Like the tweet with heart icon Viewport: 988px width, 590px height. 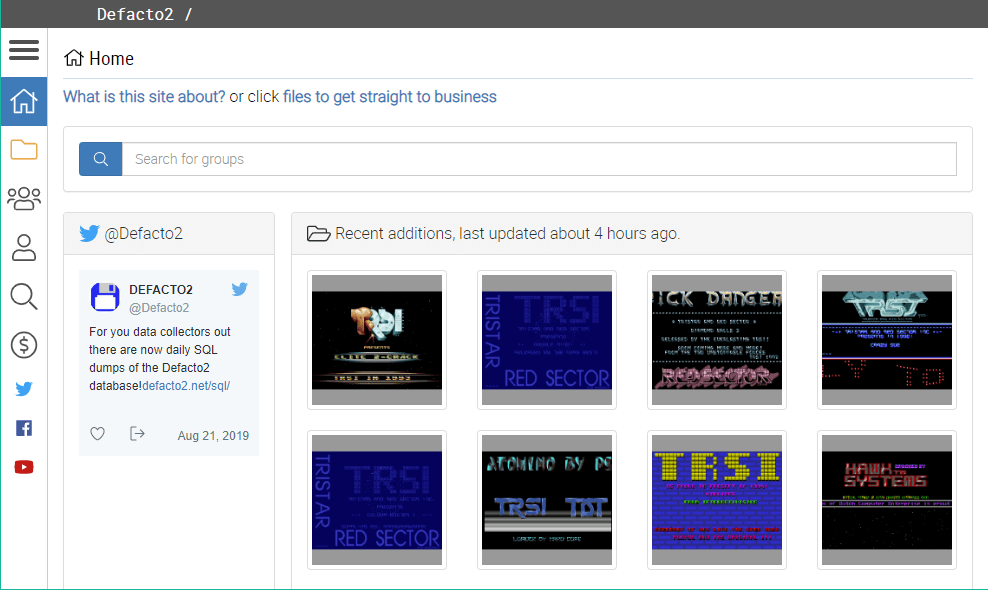tap(98, 434)
